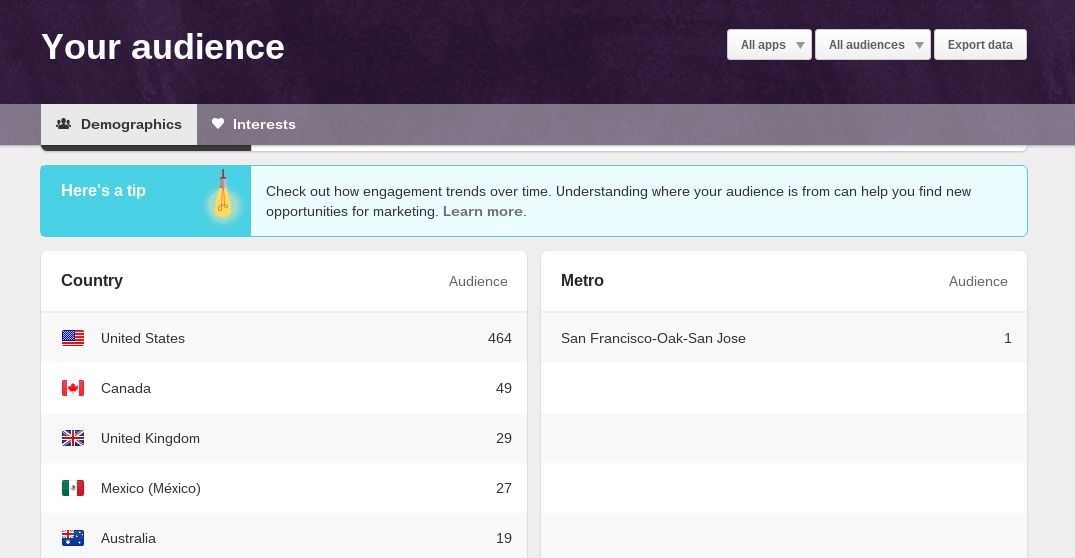Select the United States country name
1075x558 pixels.
(143, 338)
